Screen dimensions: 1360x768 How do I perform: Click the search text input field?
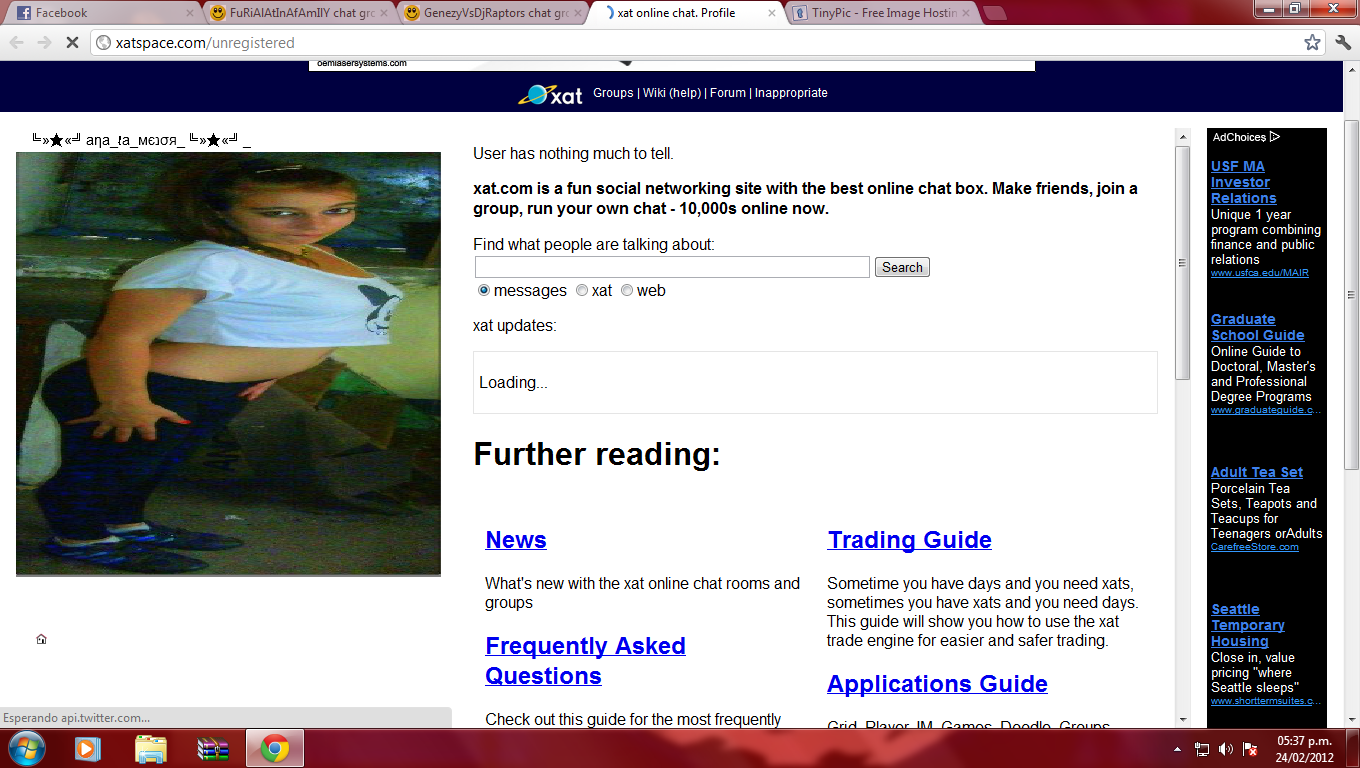click(672, 267)
